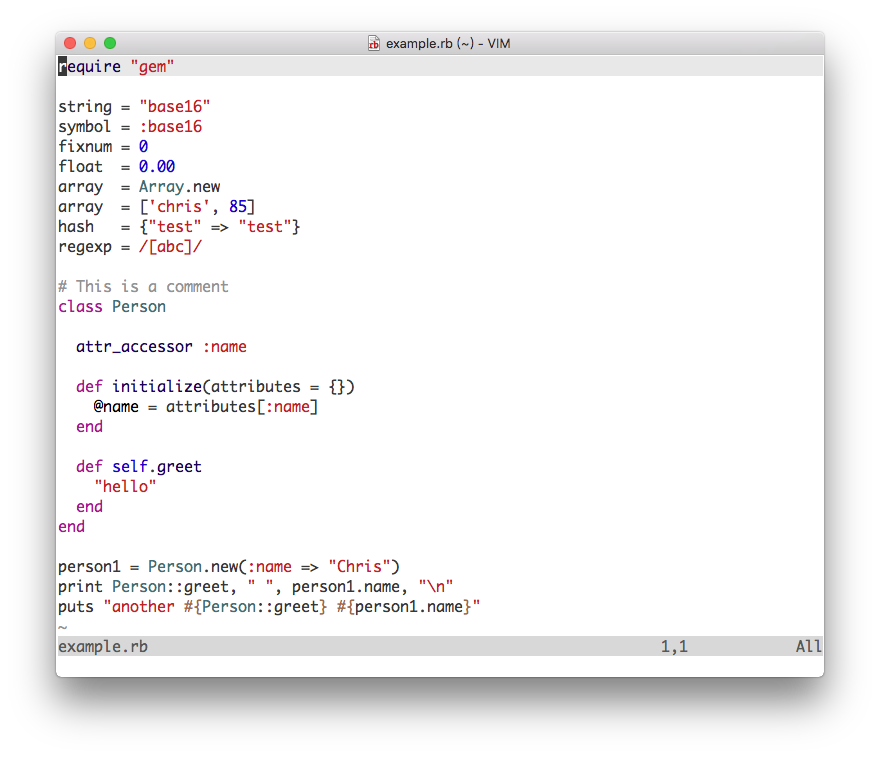This screenshot has height=757, width=880.
Task: Click the number 85 in array
Action: (x=238, y=207)
